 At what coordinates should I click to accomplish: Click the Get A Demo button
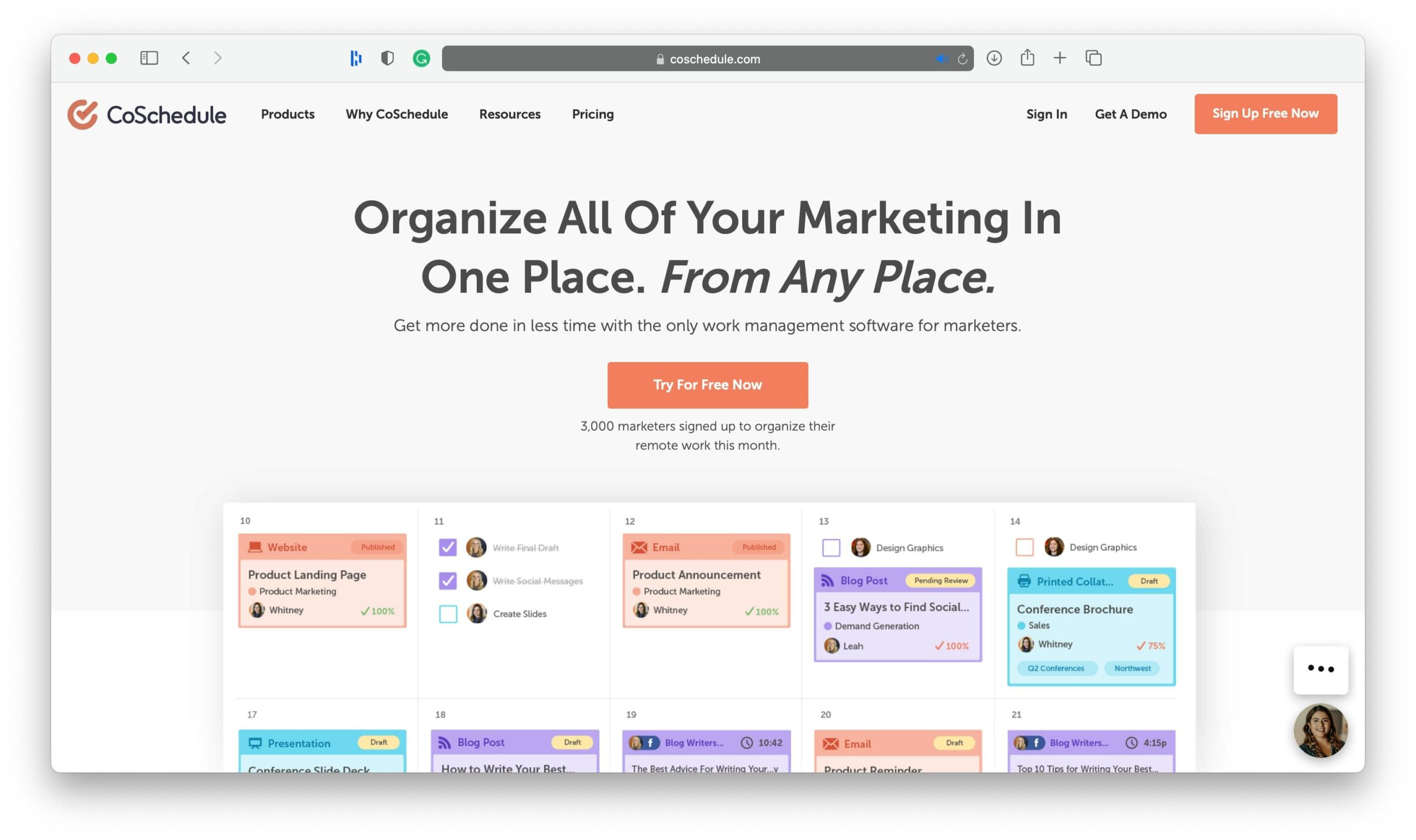(x=1131, y=113)
